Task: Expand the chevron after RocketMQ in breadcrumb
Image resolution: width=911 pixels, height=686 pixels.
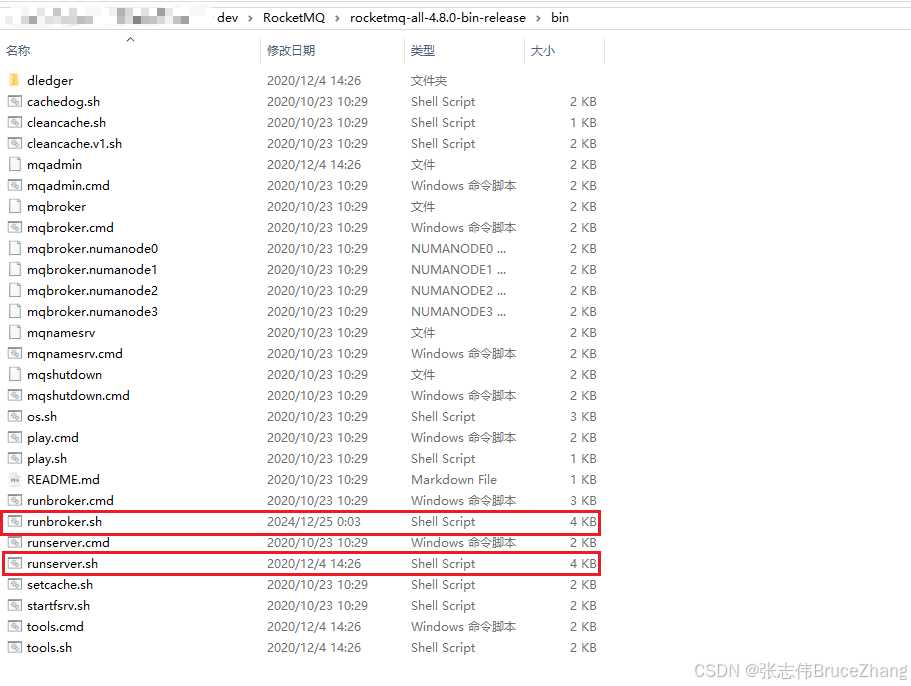Action: point(337,18)
